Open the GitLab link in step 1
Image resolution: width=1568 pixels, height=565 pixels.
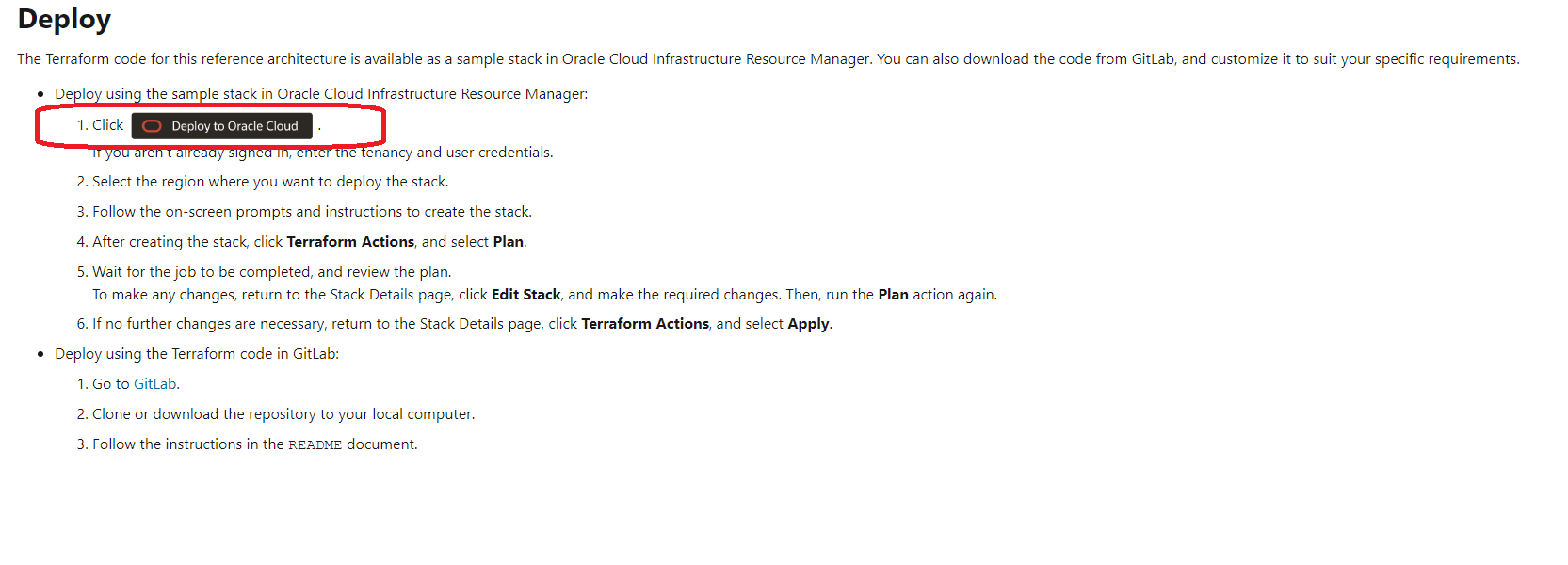point(154,384)
